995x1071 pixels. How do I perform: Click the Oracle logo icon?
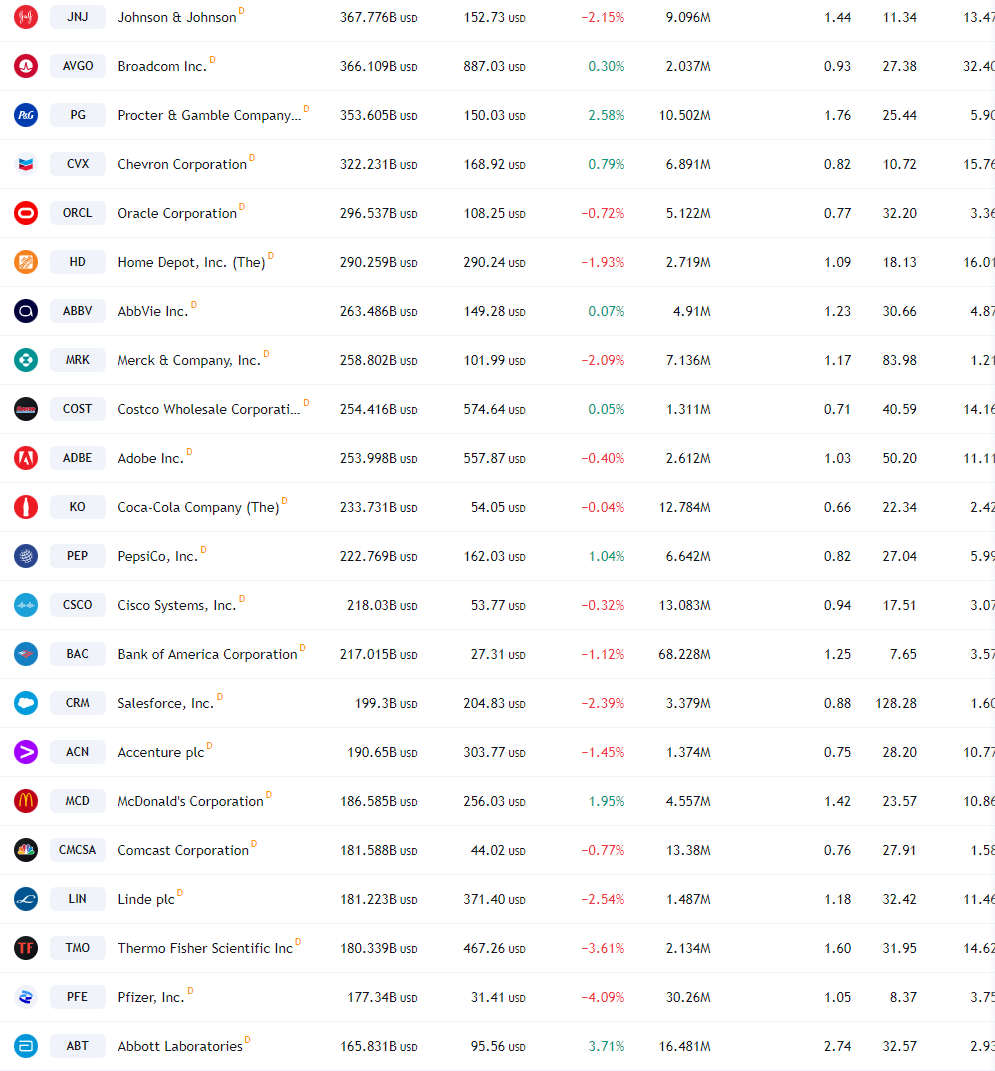click(26, 213)
